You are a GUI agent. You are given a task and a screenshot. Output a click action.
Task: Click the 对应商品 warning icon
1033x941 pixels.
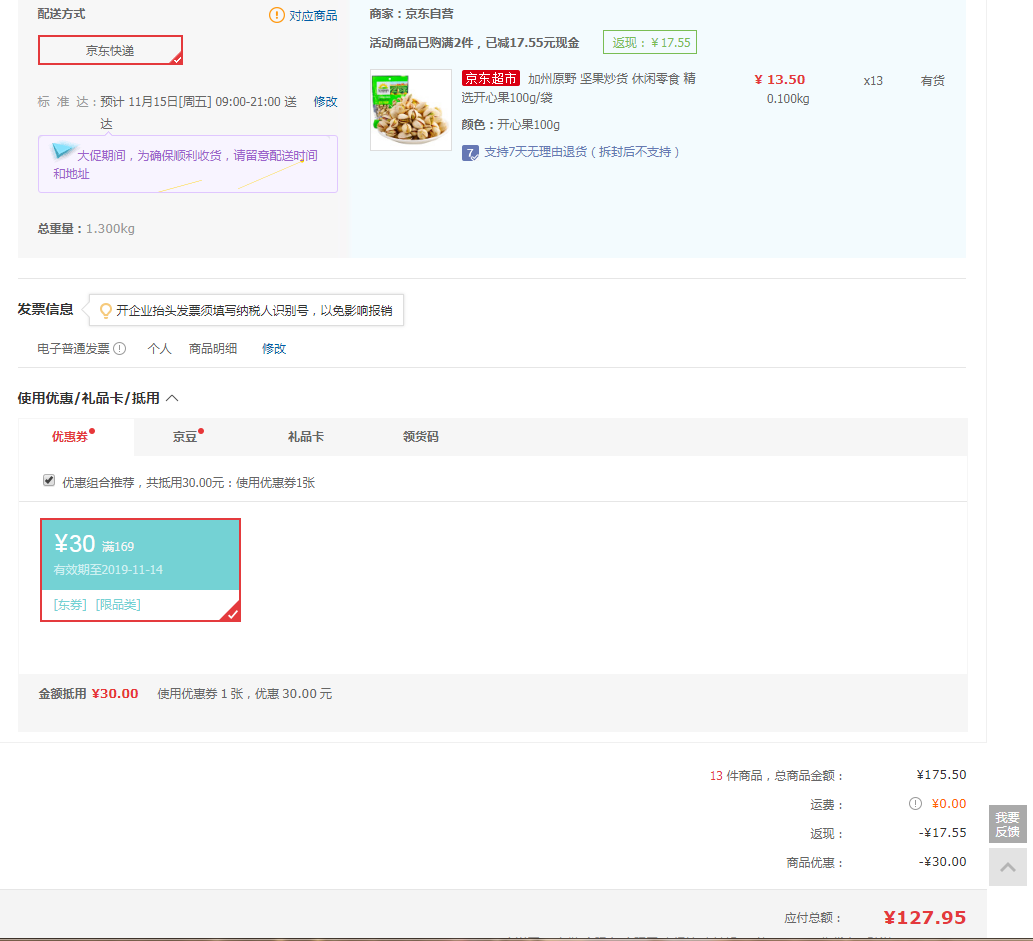point(277,14)
